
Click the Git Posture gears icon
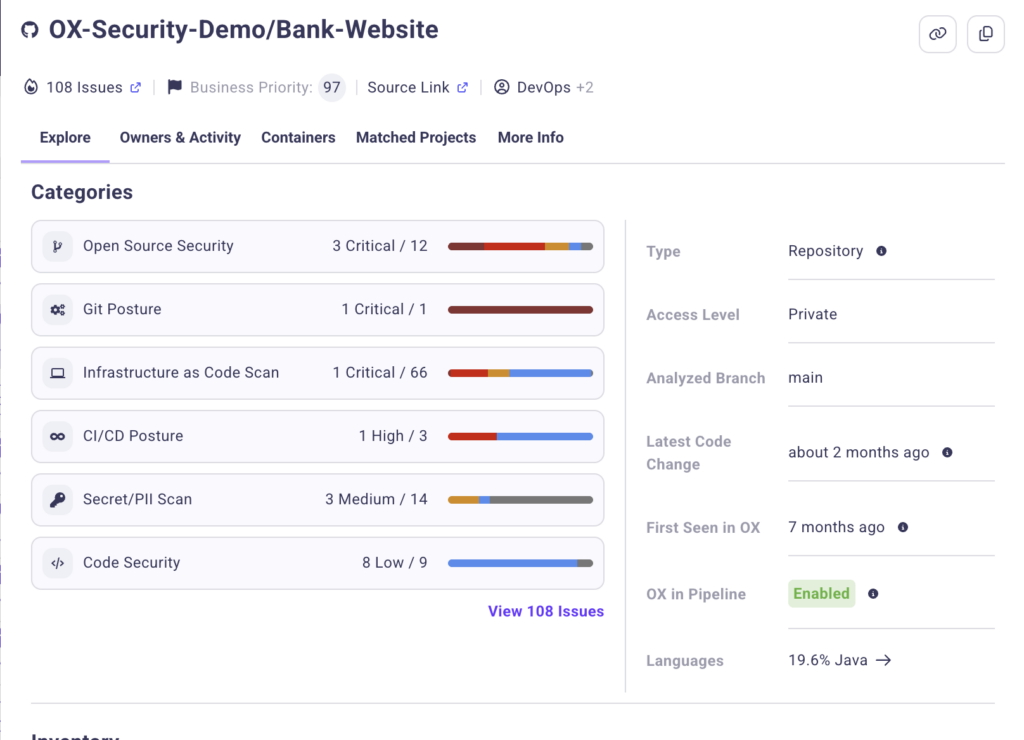click(57, 310)
